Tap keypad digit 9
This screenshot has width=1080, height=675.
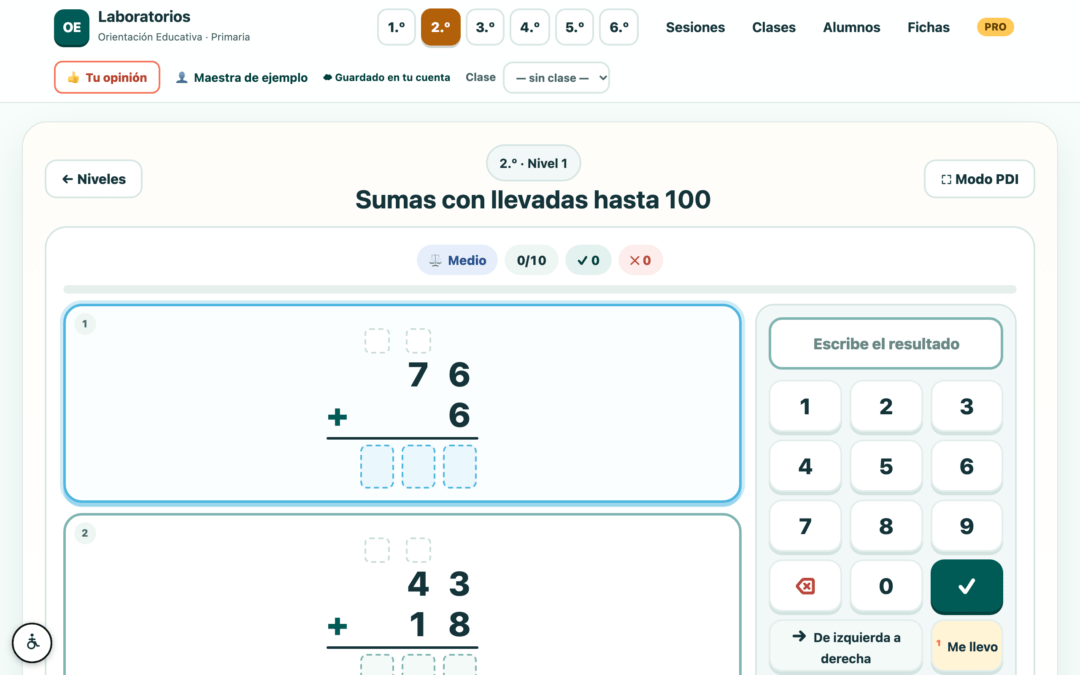click(x=966, y=526)
